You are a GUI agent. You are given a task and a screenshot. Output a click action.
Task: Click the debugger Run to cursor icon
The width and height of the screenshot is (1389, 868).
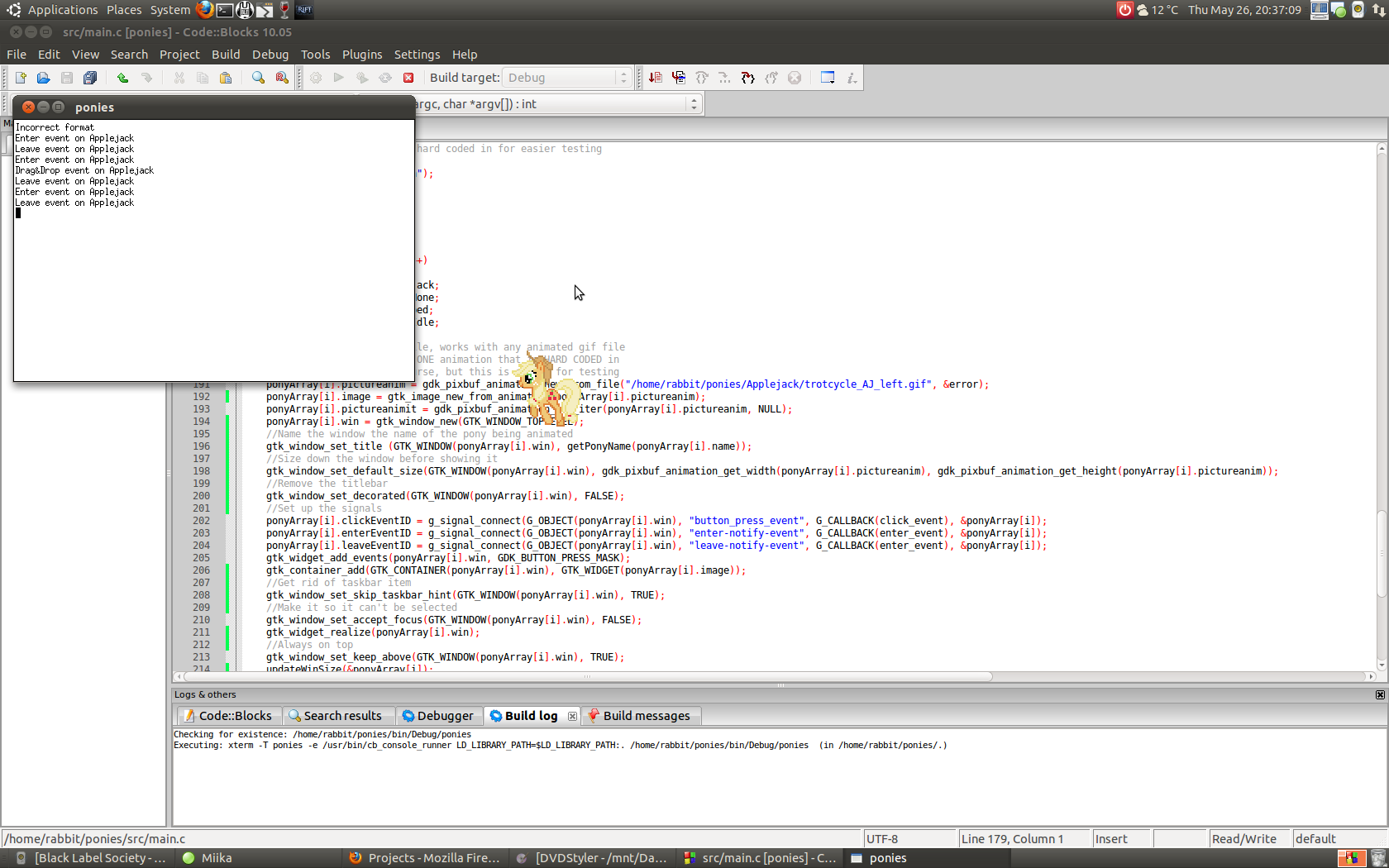point(679,78)
